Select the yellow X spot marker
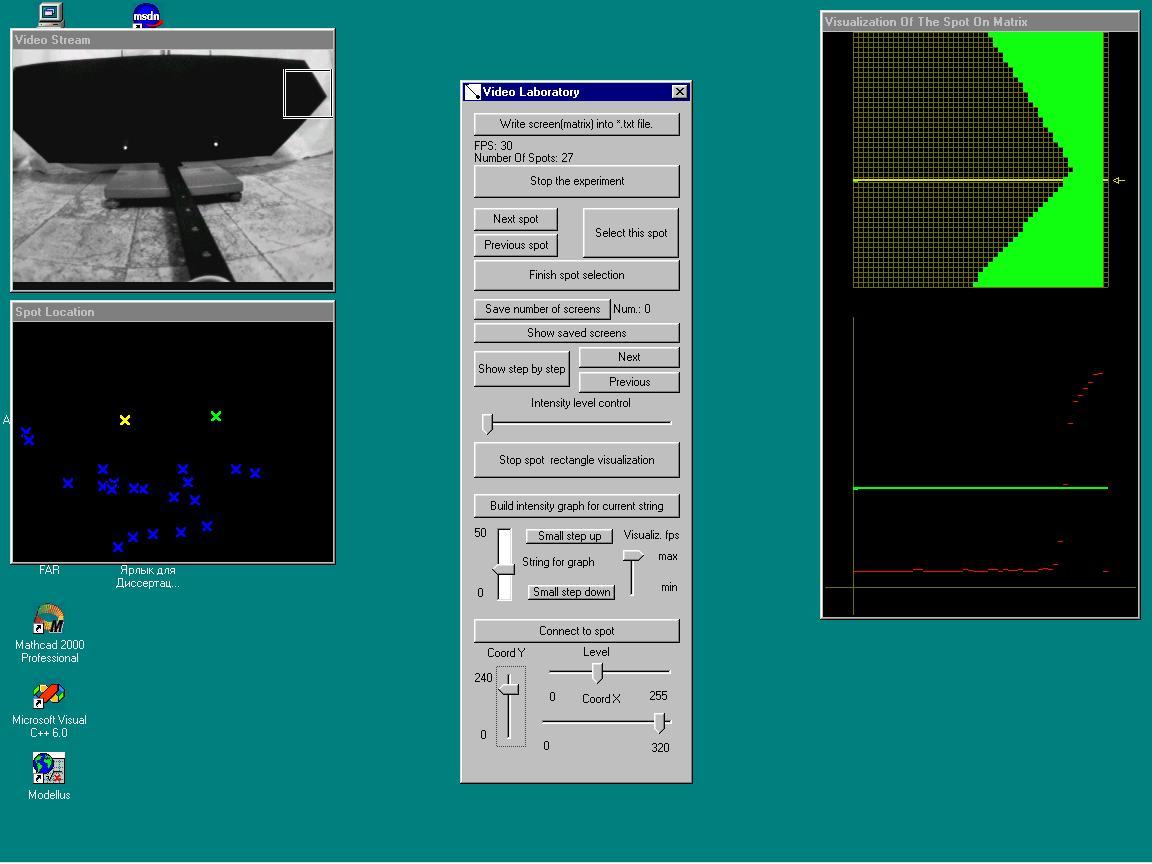This screenshot has width=1152, height=864. pos(125,420)
